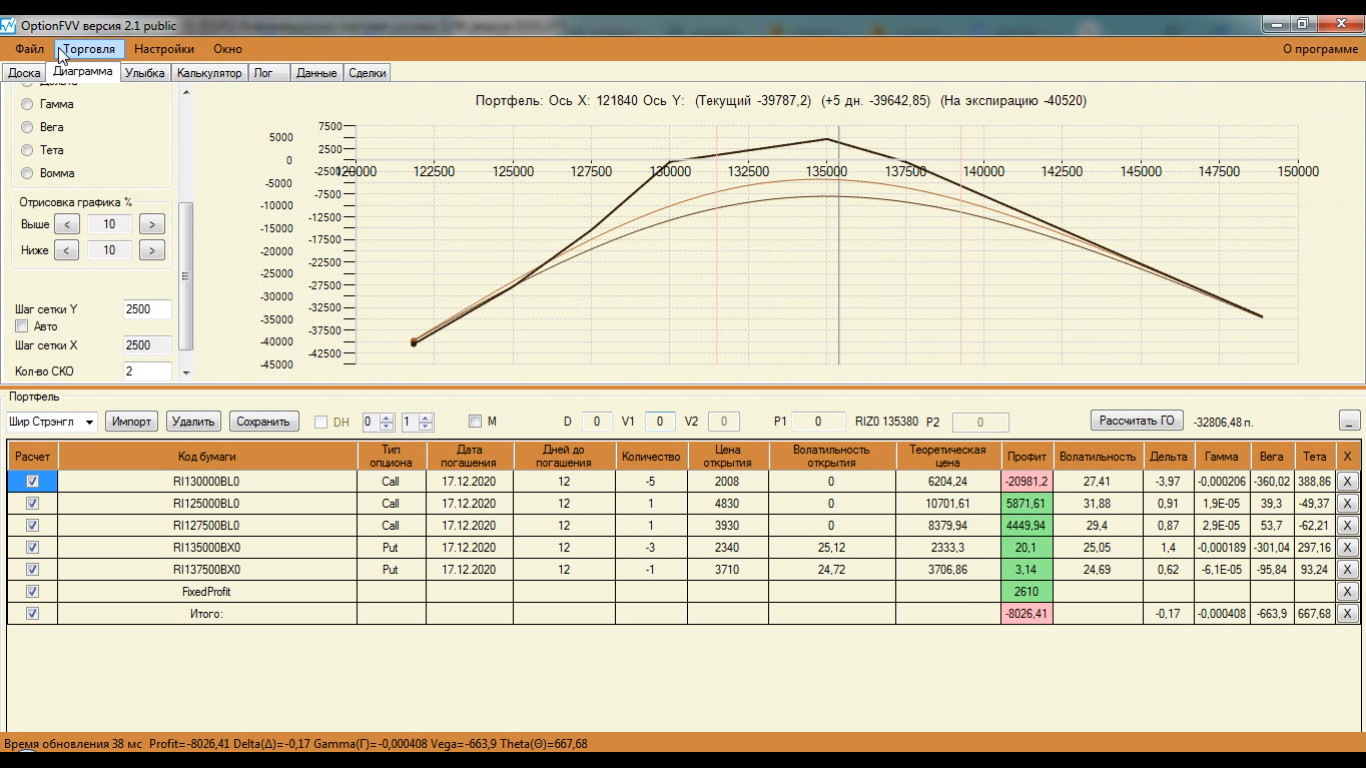Switch to the Калькулятор tab
1366x768 pixels.
coord(209,73)
